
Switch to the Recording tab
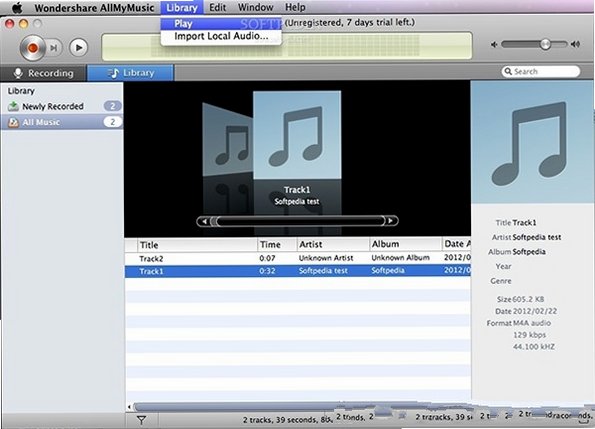pos(43,73)
